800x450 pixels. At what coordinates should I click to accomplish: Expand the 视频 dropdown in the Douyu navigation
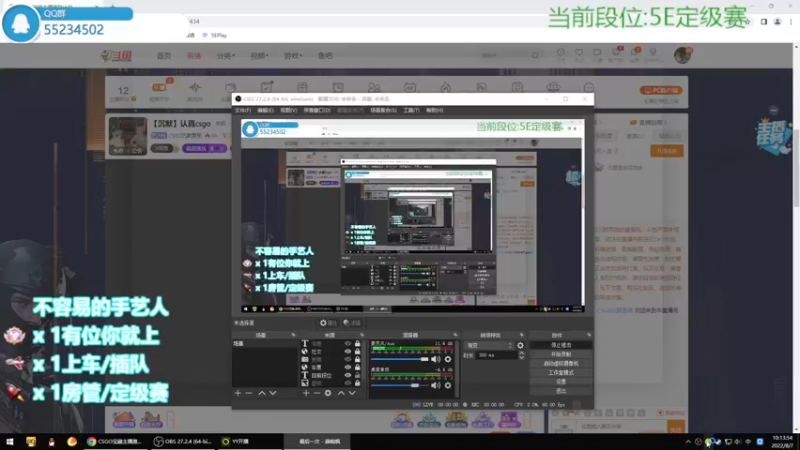259,56
